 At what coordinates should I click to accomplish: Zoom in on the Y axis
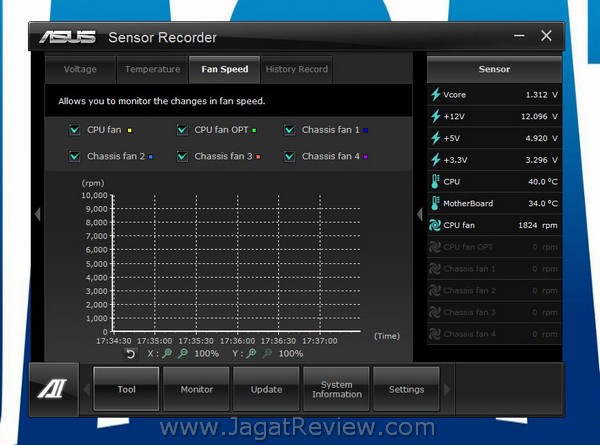coord(251,354)
